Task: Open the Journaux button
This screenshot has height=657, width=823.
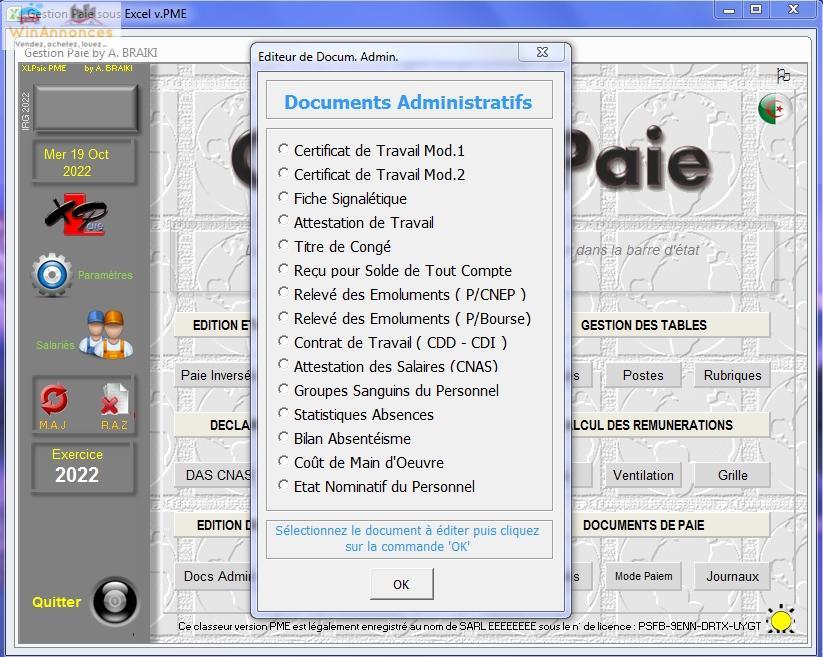Action: click(732, 576)
